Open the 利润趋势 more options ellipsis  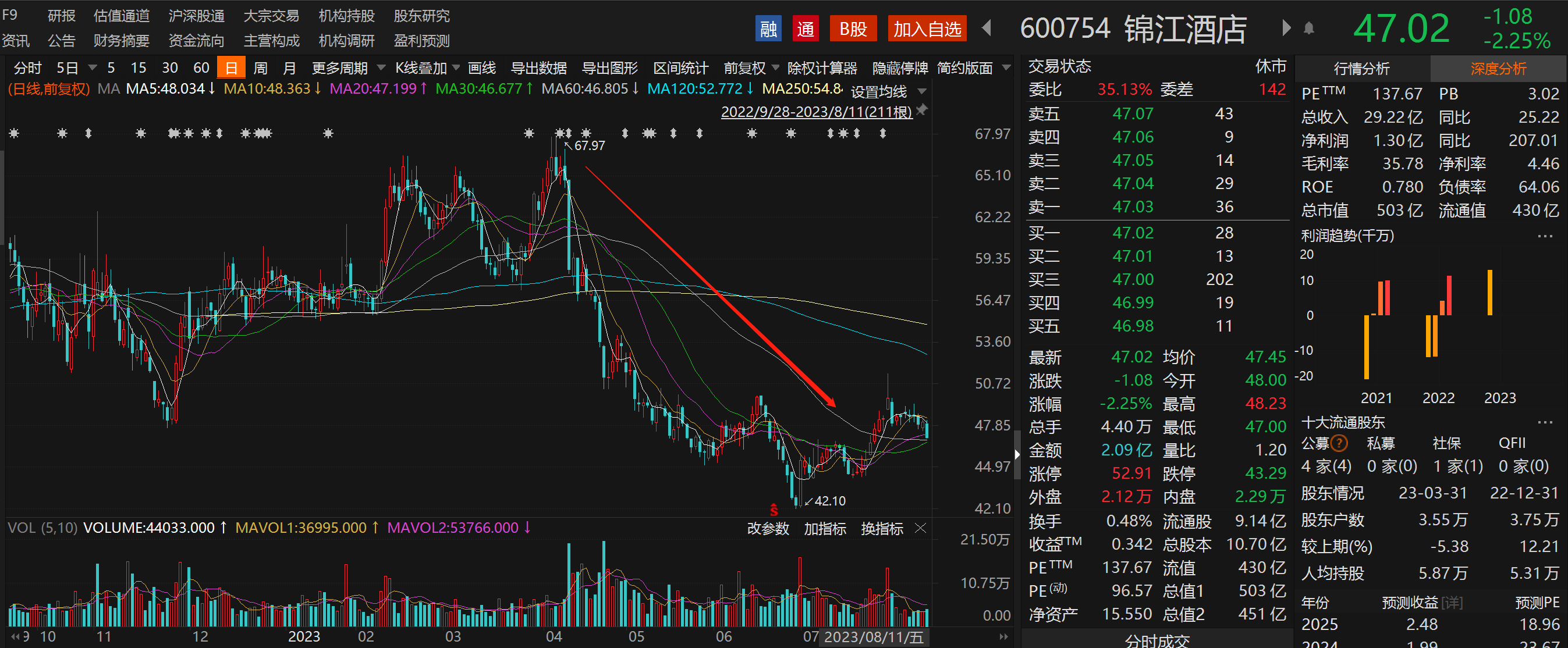pyautogui.click(x=1545, y=236)
